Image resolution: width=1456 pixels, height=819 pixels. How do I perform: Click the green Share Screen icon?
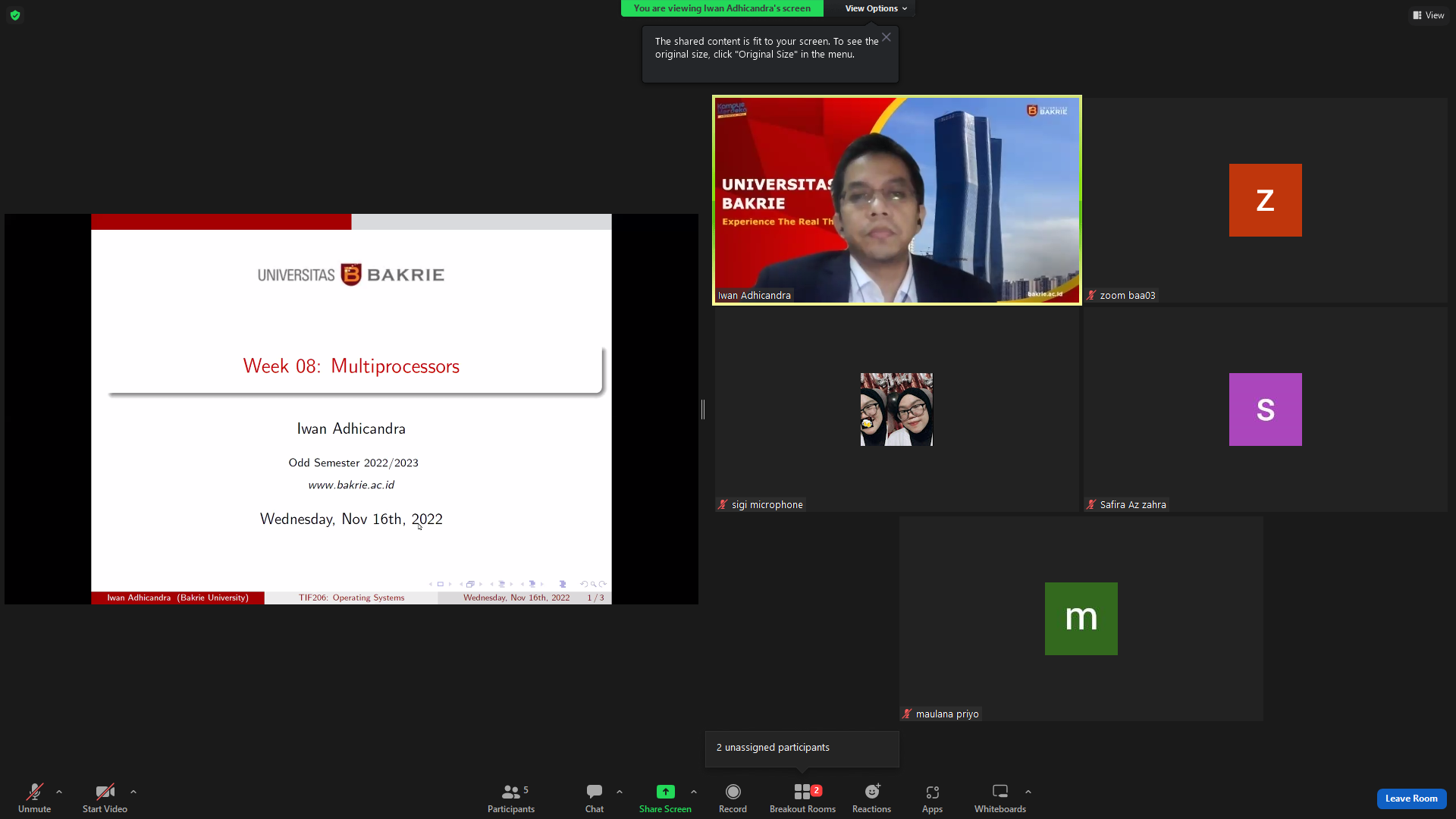coord(665,792)
